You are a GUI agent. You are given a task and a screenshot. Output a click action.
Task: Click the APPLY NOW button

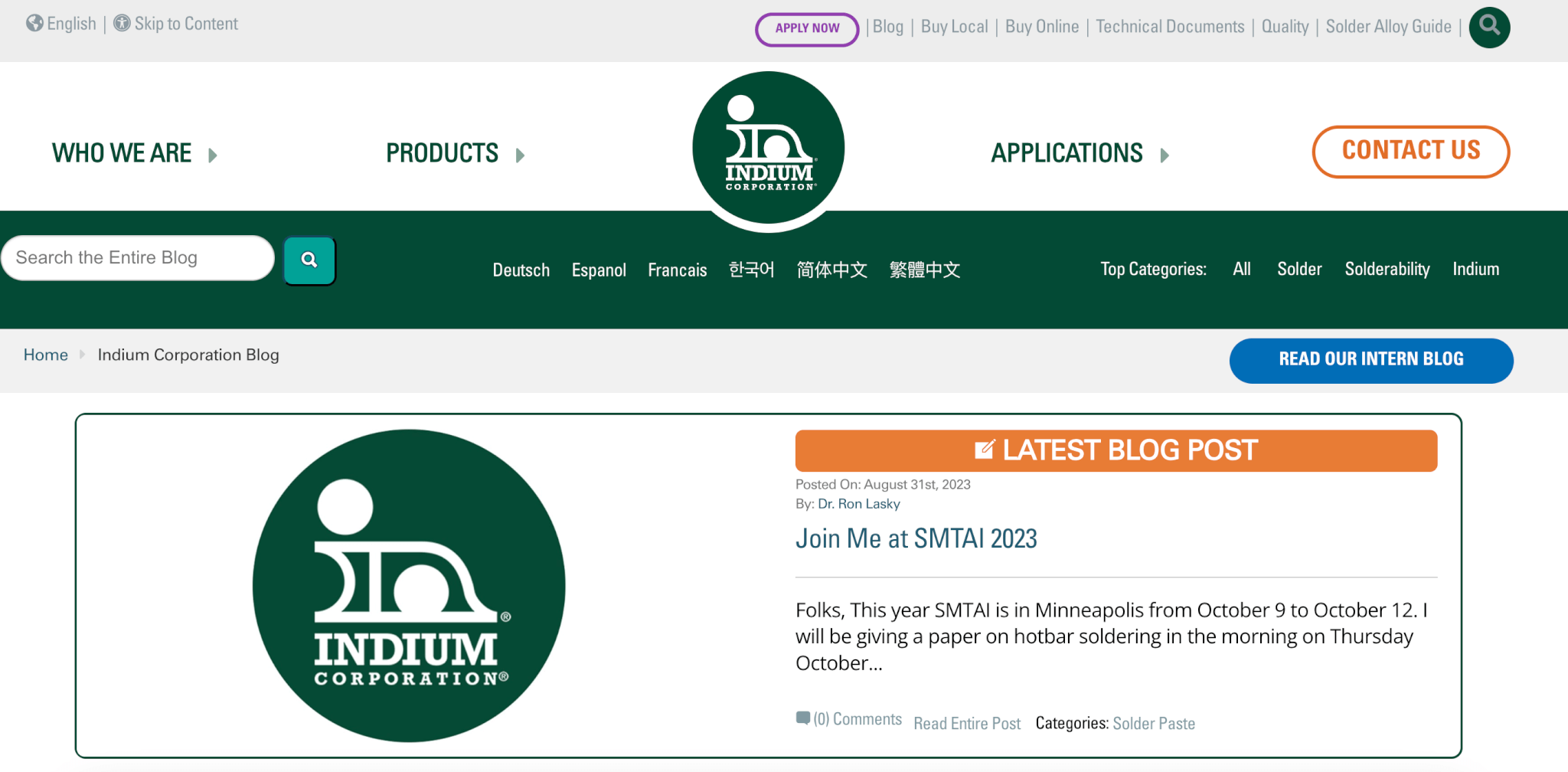pos(807,29)
